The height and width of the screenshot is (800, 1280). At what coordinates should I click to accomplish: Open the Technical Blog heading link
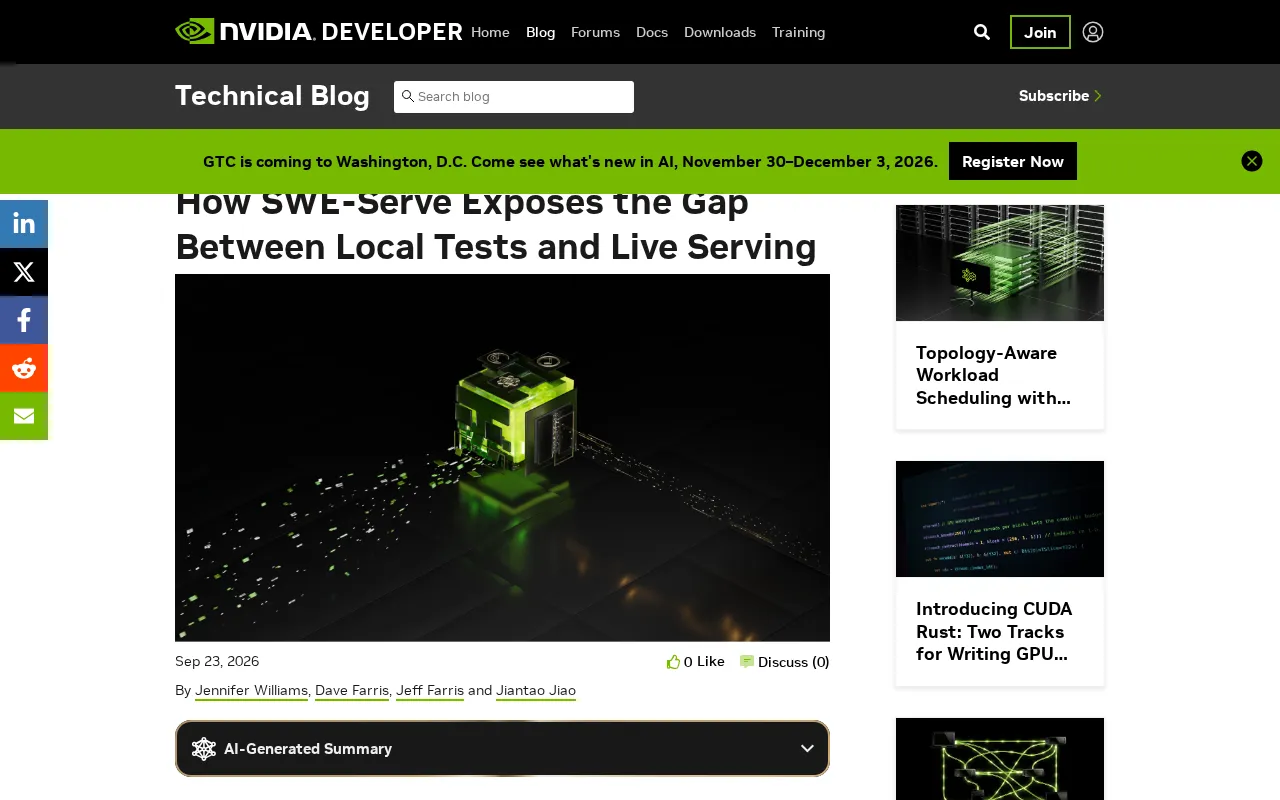(272, 96)
